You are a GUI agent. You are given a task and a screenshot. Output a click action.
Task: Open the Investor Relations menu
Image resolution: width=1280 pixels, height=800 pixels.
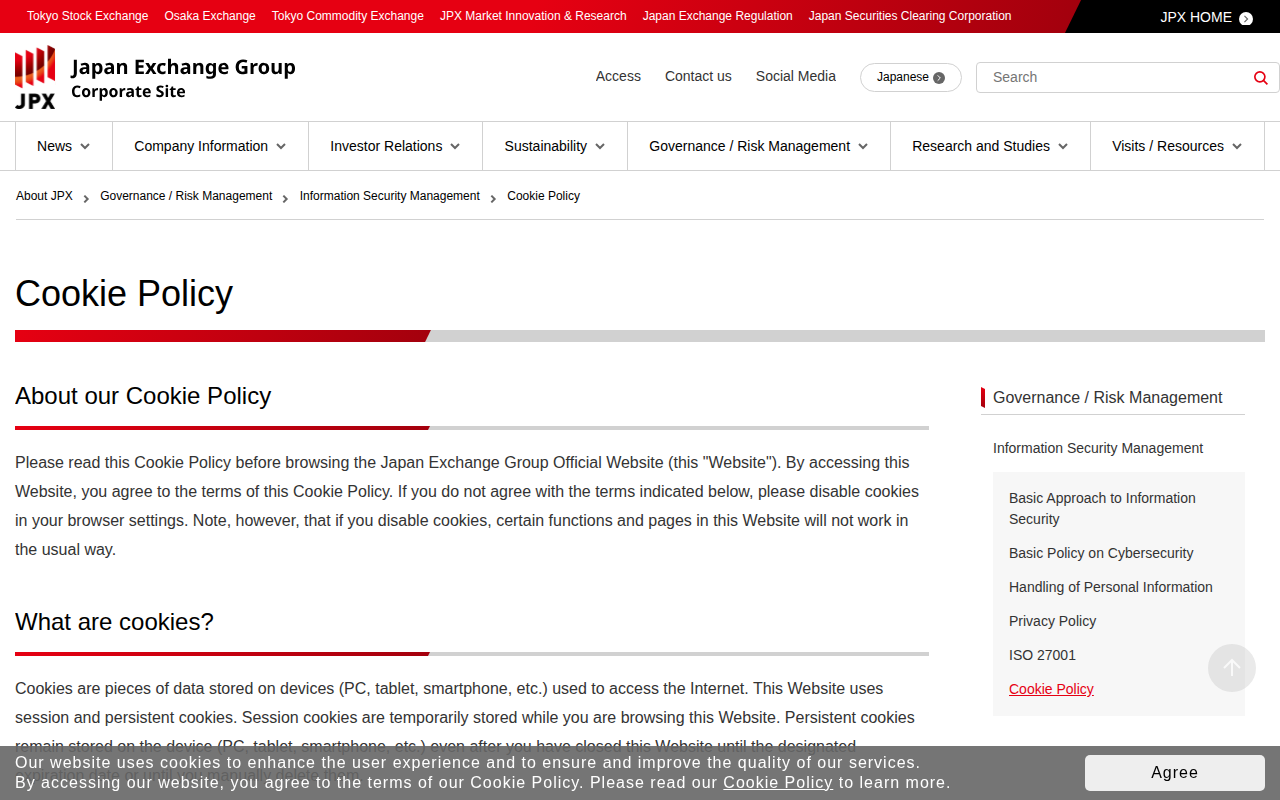396,146
